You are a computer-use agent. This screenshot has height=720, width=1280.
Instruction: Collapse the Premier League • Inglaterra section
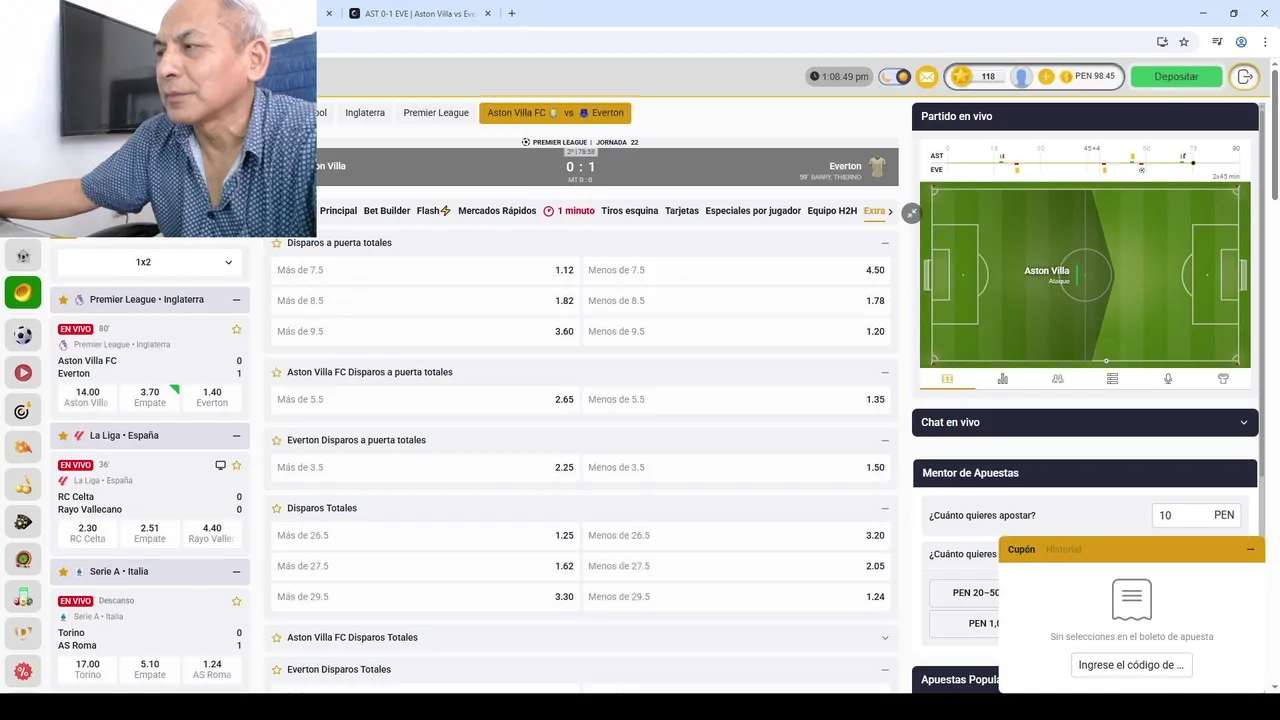pyautogui.click(x=236, y=300)
